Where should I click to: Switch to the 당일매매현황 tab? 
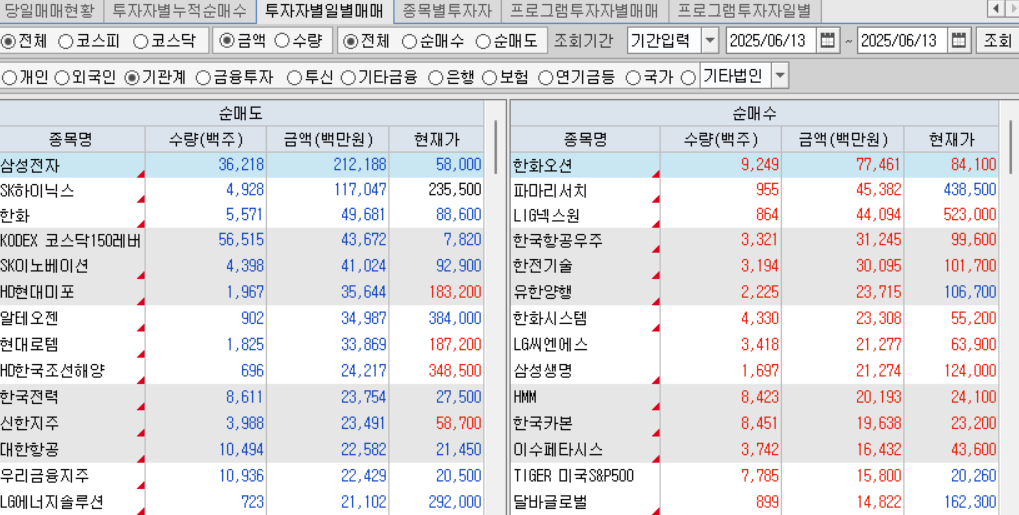tap(49, 10)
